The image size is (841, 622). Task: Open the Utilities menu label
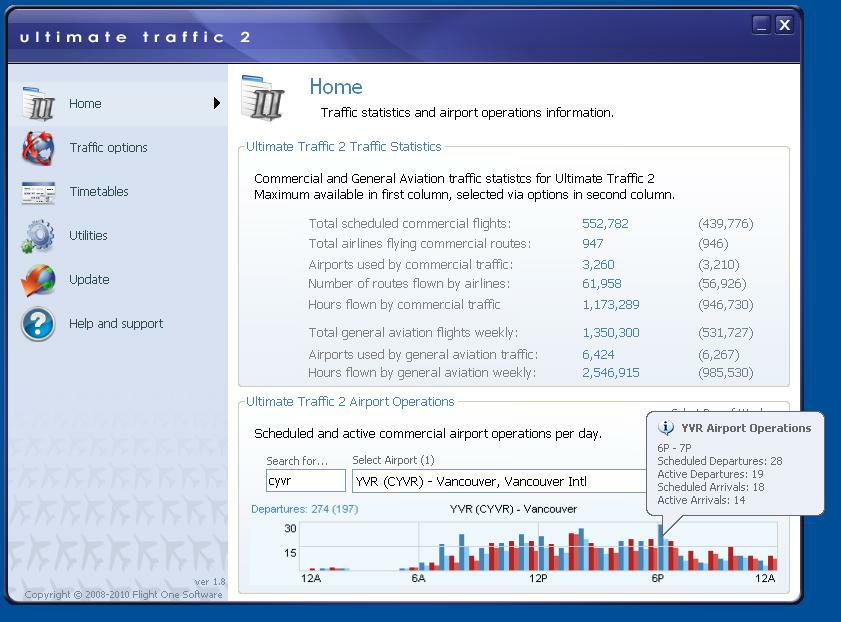click(88, 236)
